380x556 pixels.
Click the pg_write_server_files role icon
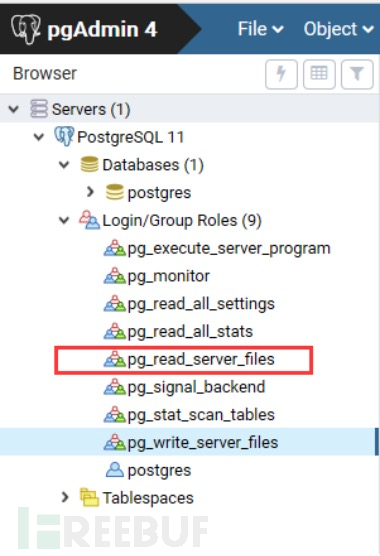tap(114, 443)
